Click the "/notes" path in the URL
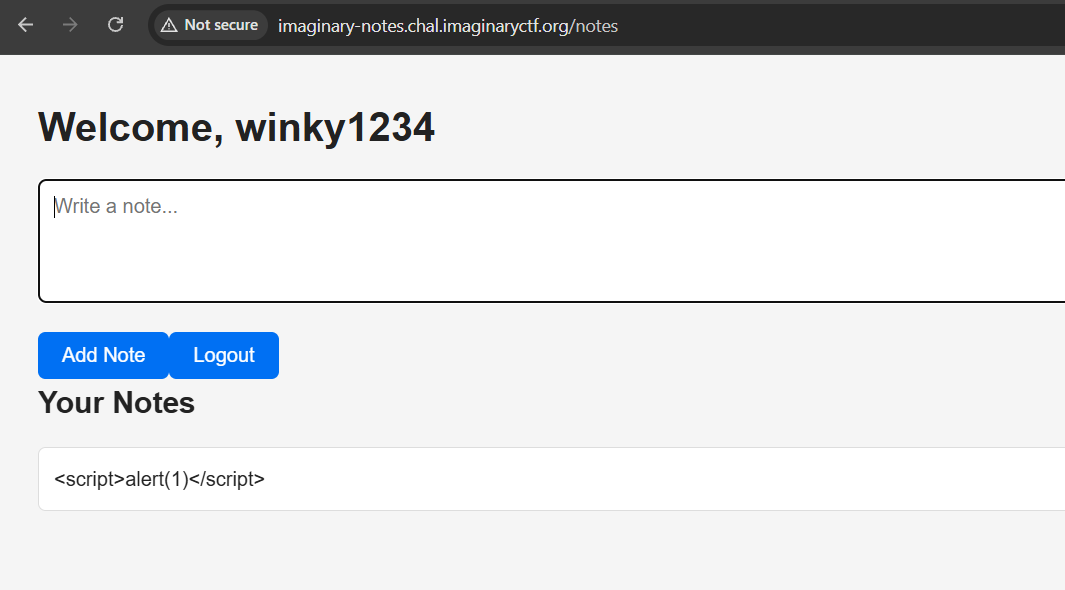Viewport: 1065px width, 590px height. tap(595, 26)
